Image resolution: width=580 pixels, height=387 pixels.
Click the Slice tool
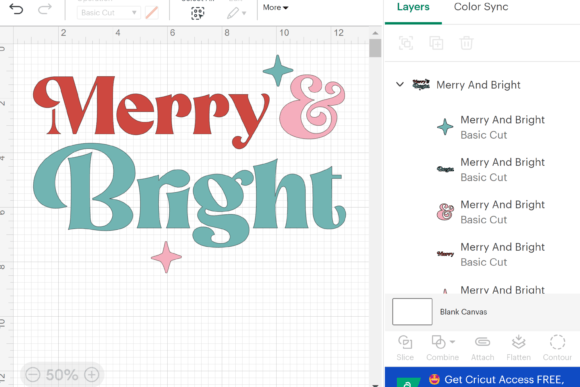tap(405, 348)
